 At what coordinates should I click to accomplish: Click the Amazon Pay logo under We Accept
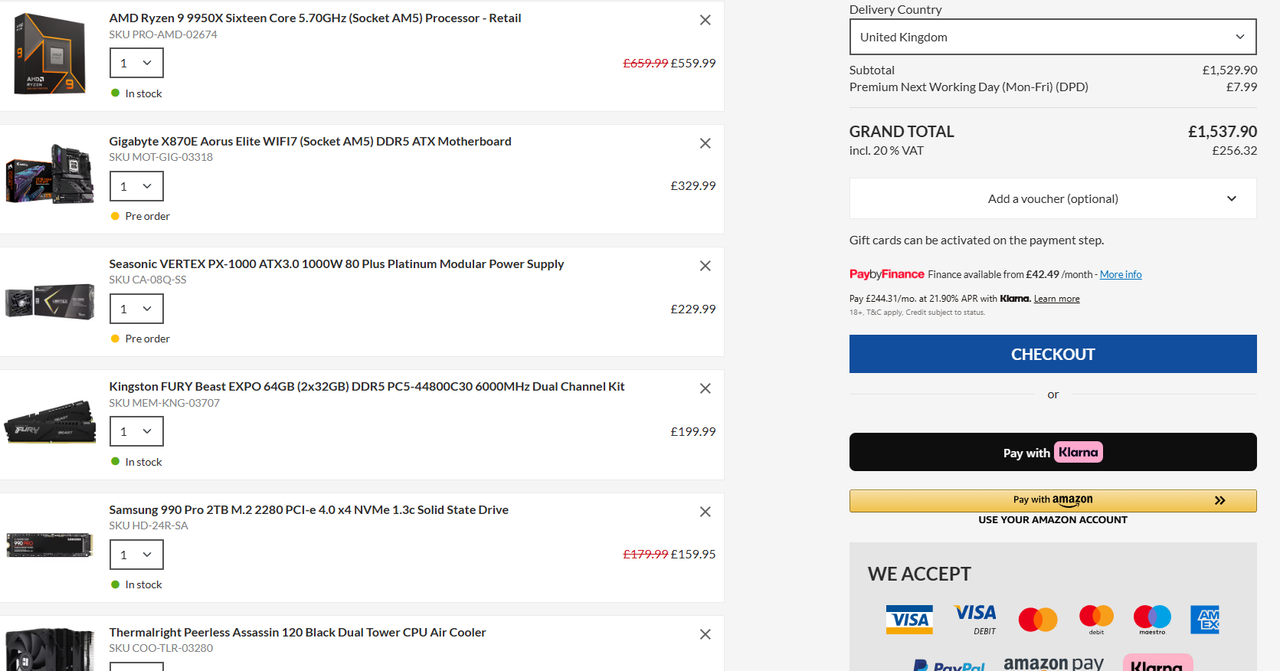pyautogui.click(x=1054, y=664)
